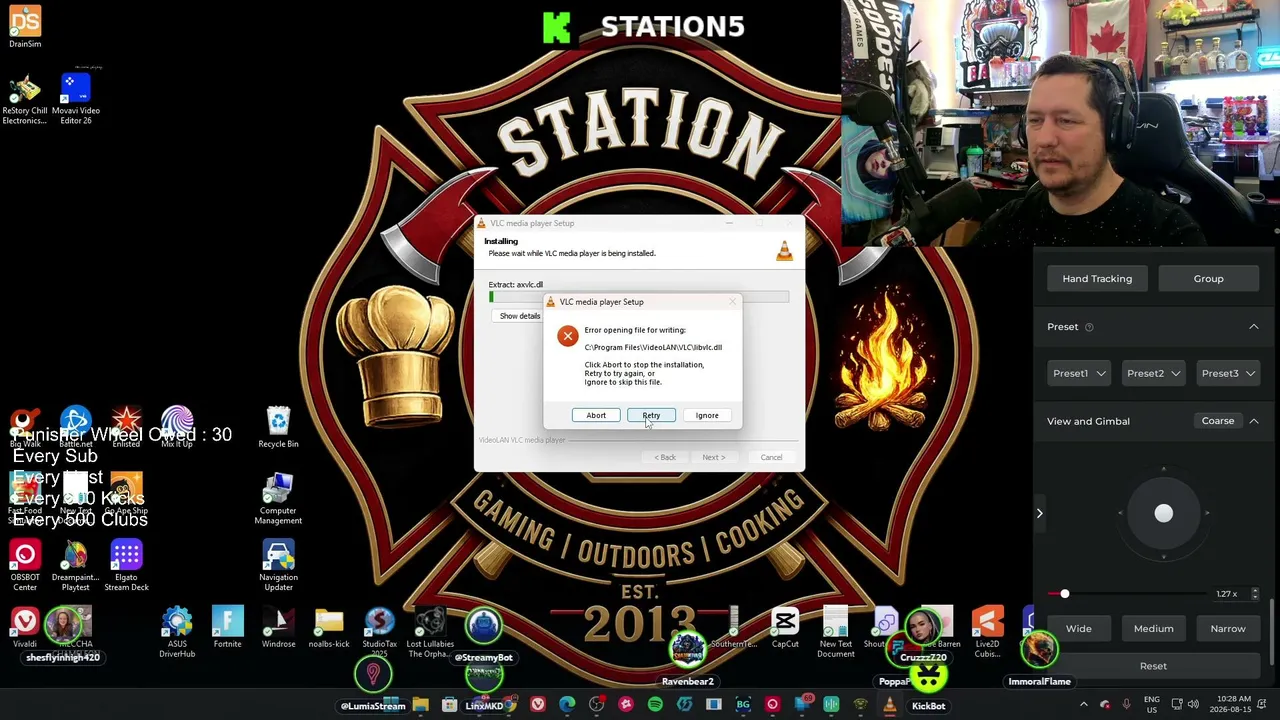This screenshot has width=1280, height=720.
Task: Select the Medium field of view
Action: coord(1153,629)
